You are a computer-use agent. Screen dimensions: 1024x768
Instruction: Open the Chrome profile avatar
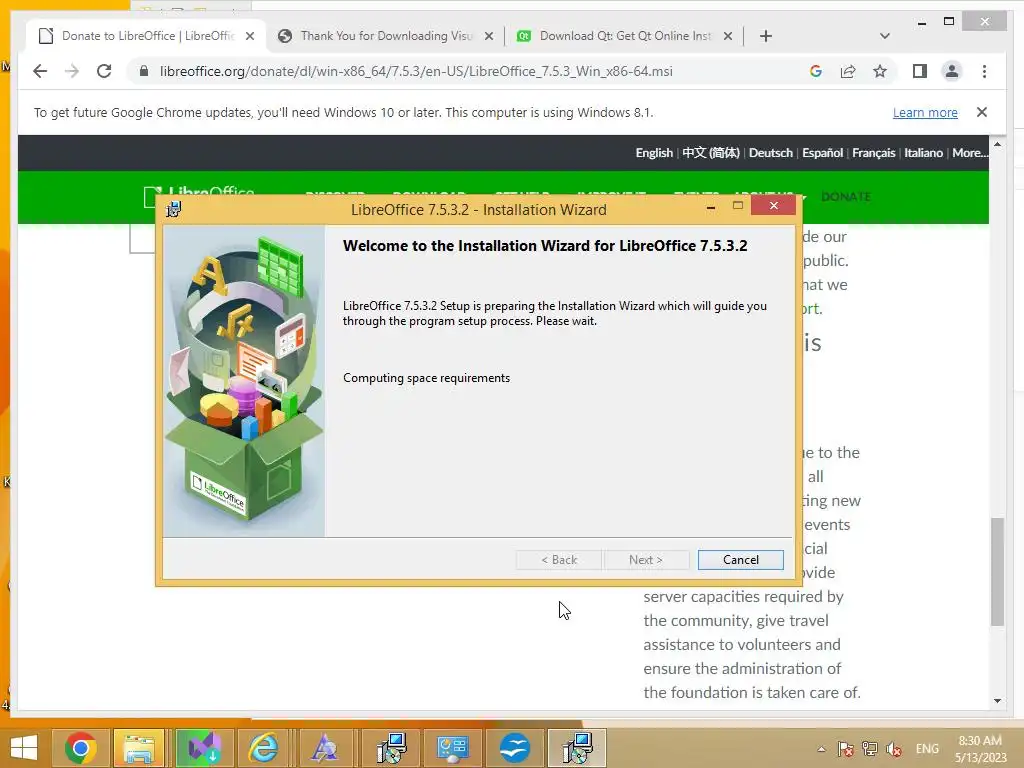coord(952,71)
